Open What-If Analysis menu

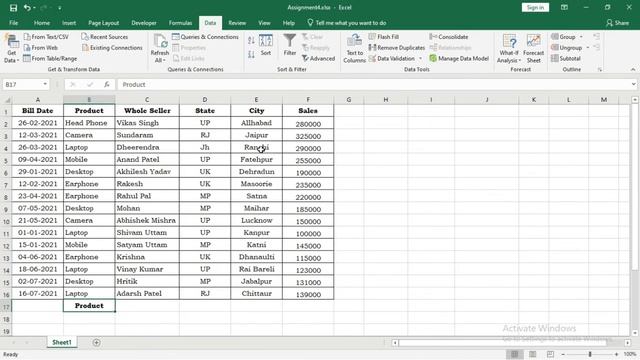(x=509, y=48)
